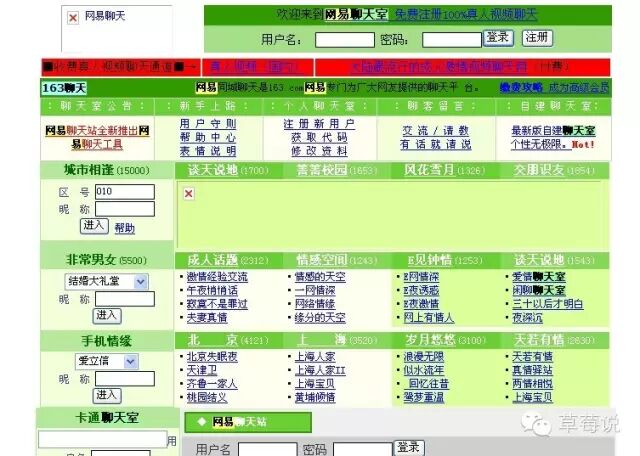Open the 注册新用户 link

pos(319,124)
